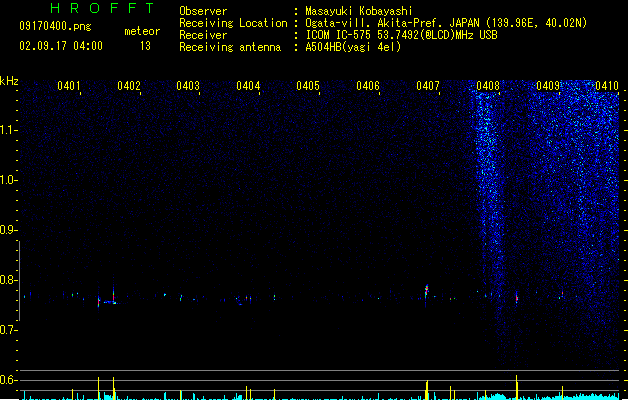The height and width of the screenshot is (400, 629).
Task: Click the red meteor echo after 0408
Action: pyautogui.click(x=517, y=298)
